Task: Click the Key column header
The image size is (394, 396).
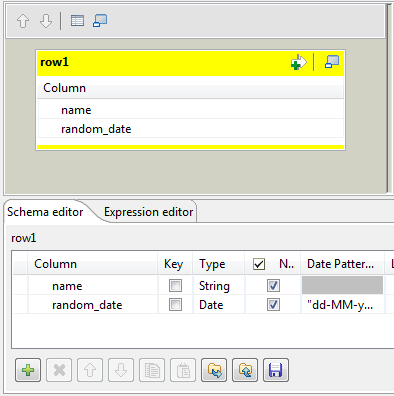Action: coord(174,264)
